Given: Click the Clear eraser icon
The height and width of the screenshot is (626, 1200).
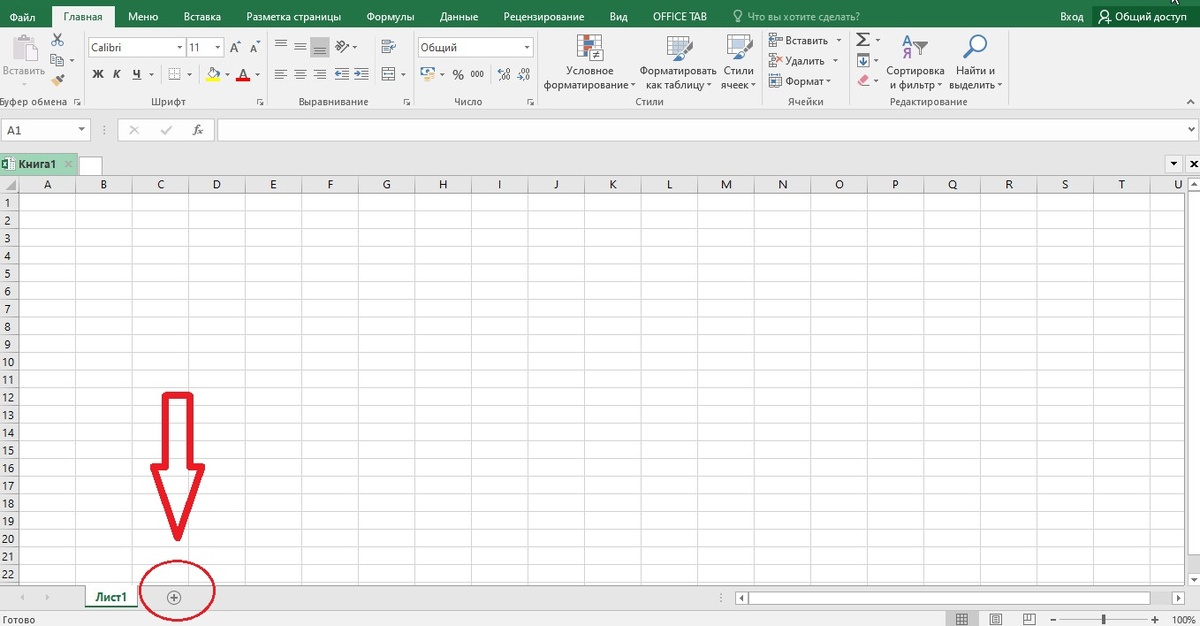Looking at the screenshot, I should tap(863, 80).
